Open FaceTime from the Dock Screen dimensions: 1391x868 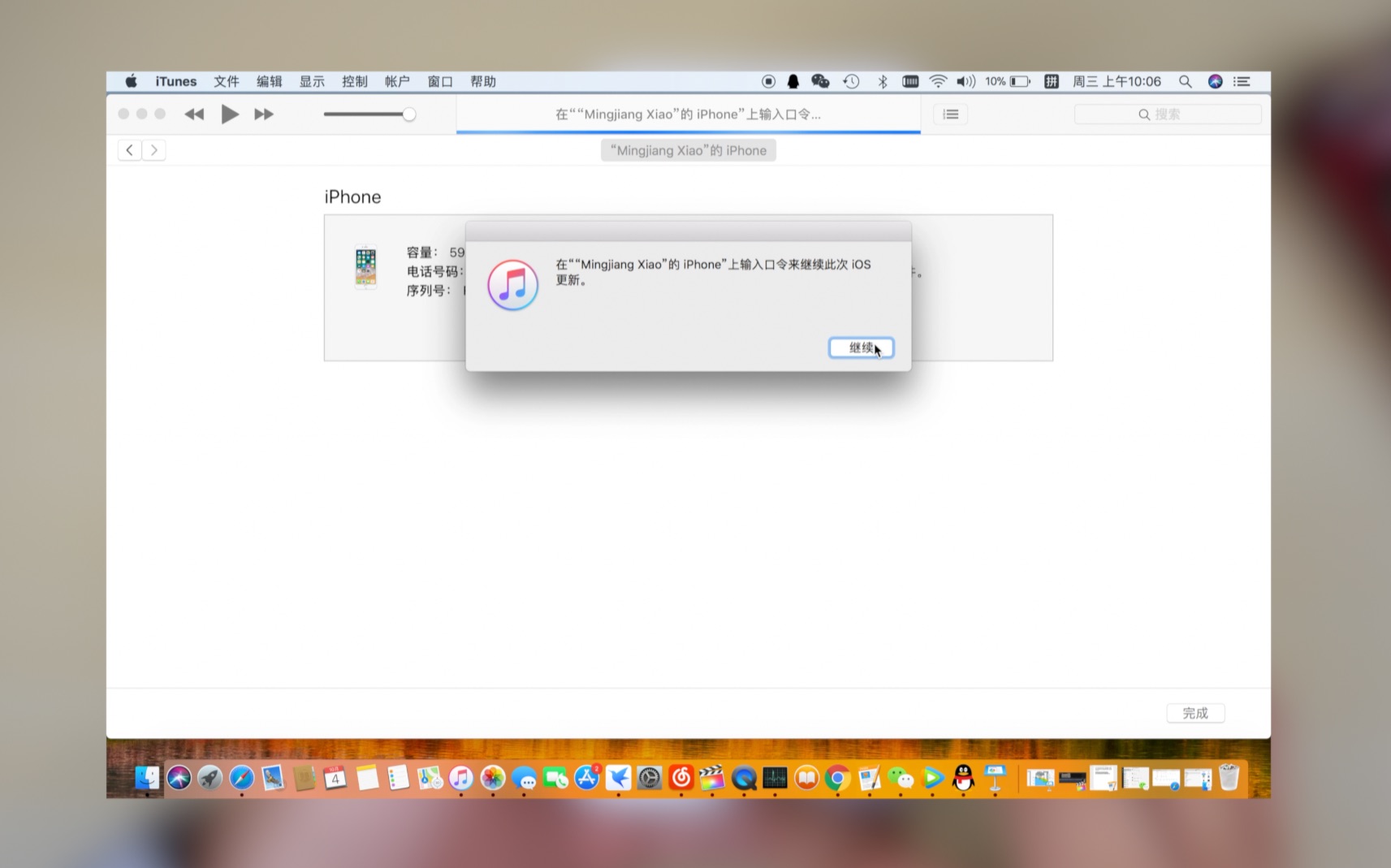coord(555,778)
